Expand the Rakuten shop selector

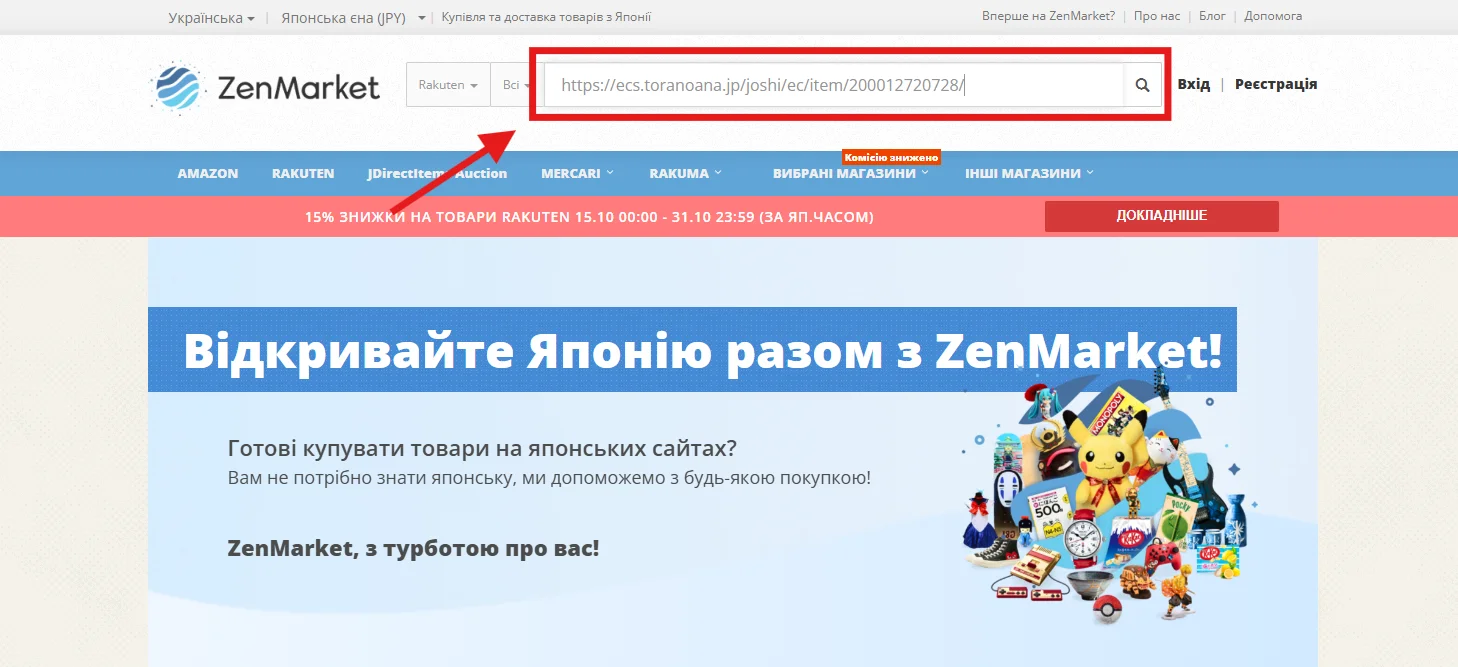point(448,85)
